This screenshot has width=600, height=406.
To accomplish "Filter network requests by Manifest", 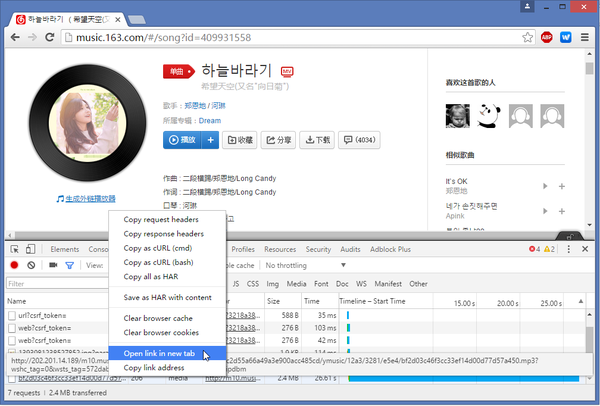I will pos(388,284).
